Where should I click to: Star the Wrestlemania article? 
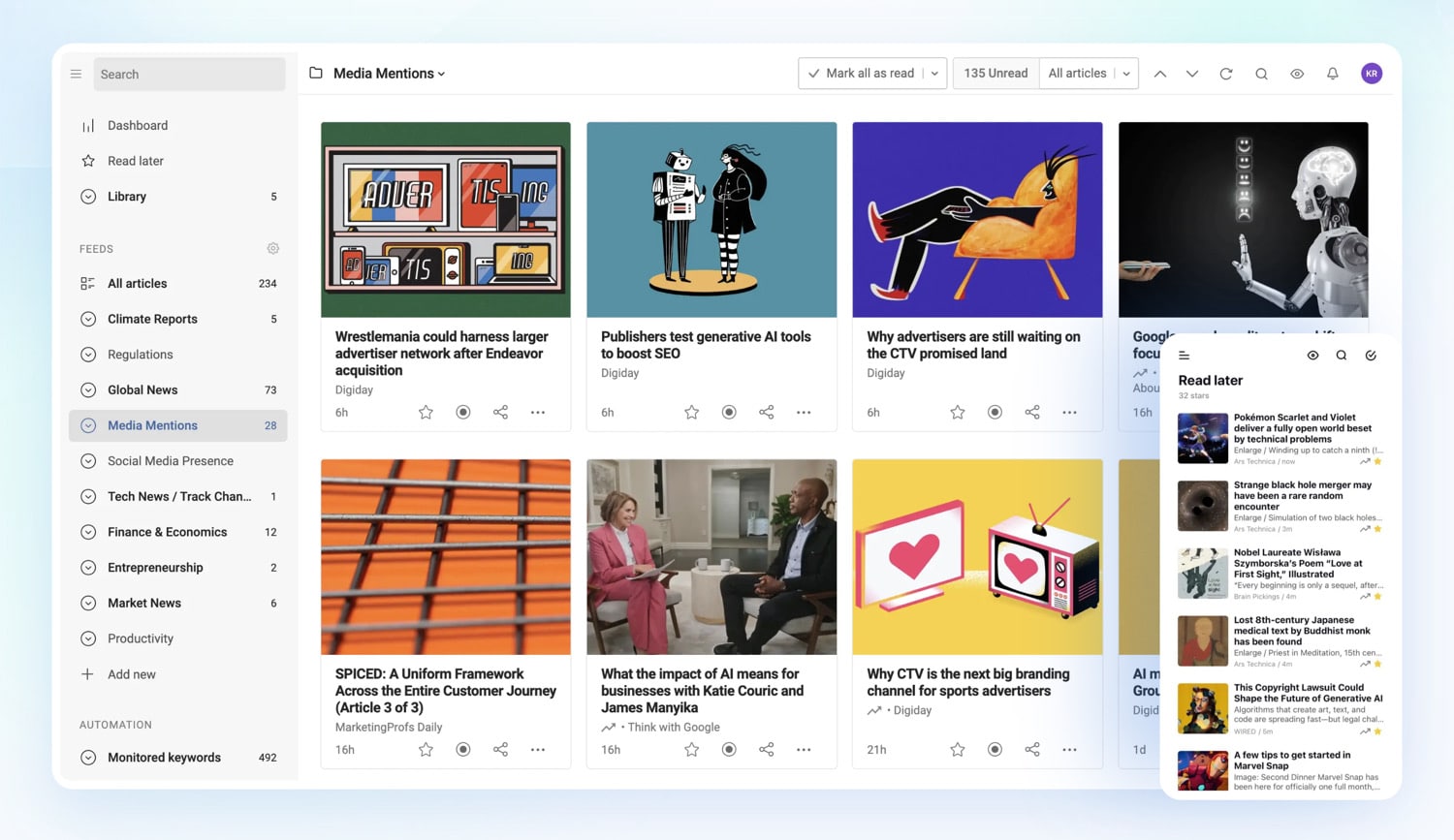click(426, 413)
